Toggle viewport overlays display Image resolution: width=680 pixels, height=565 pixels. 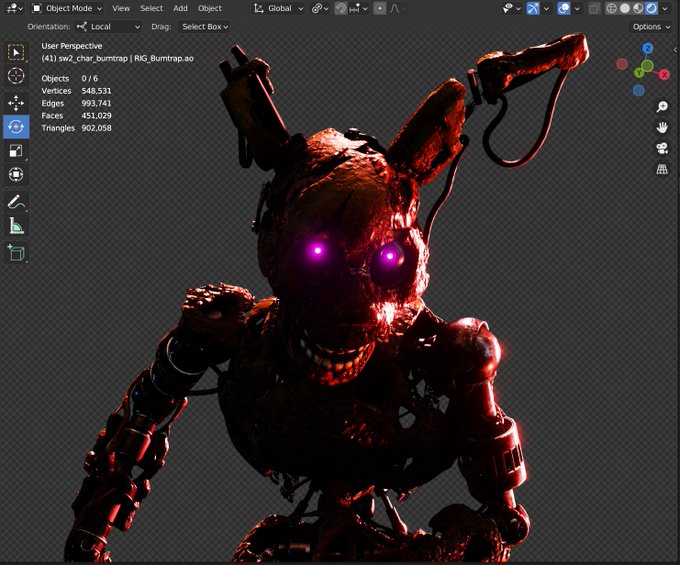(x=564, y=8)
